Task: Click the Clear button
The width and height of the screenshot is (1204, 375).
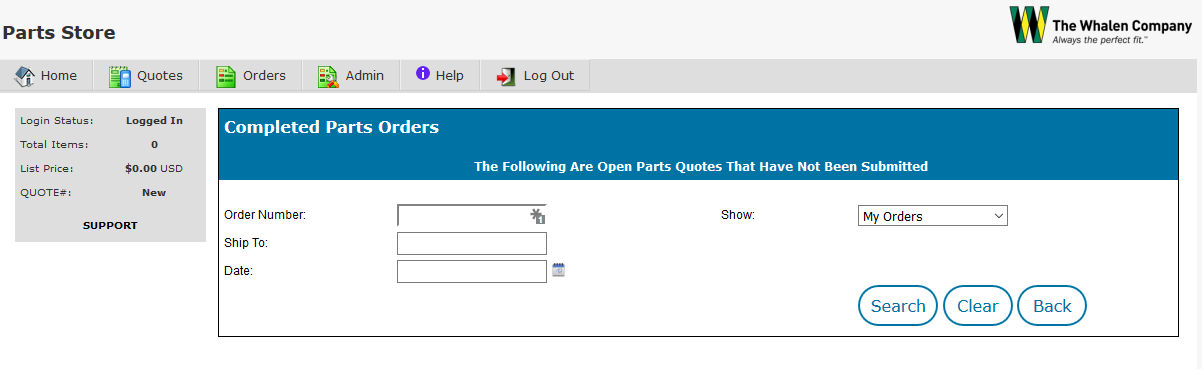Action: point(978,306)
